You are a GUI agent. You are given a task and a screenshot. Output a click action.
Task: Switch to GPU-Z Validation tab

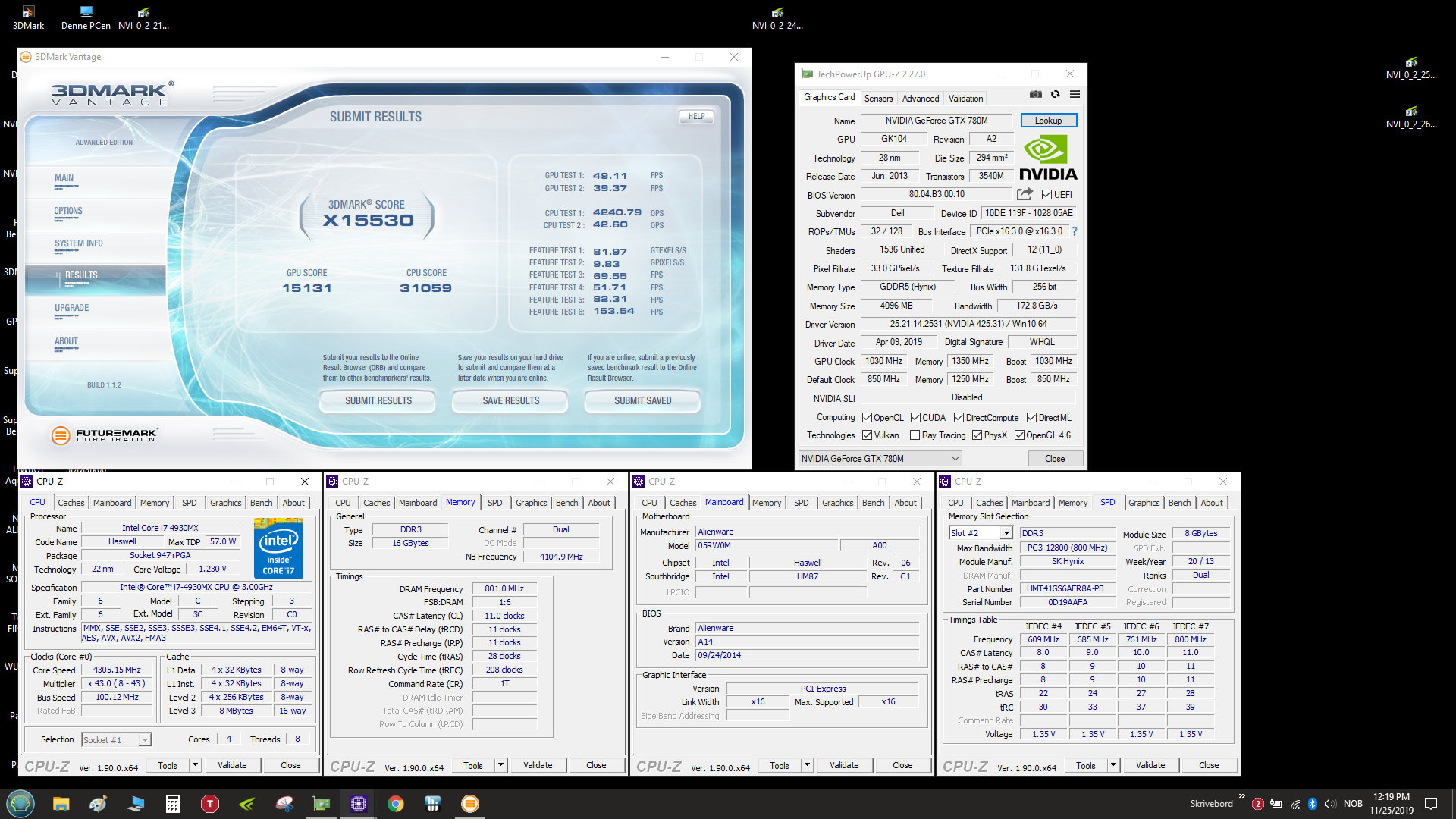point(965,99)
